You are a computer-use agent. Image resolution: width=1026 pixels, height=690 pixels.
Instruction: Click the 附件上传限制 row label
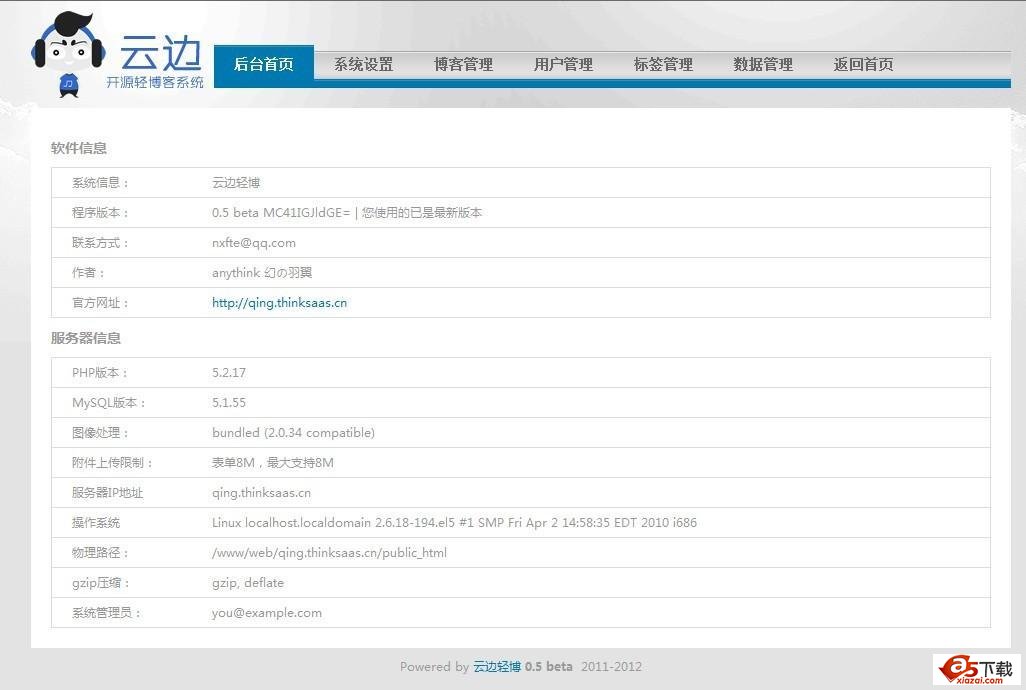click(x=112, y=463)
